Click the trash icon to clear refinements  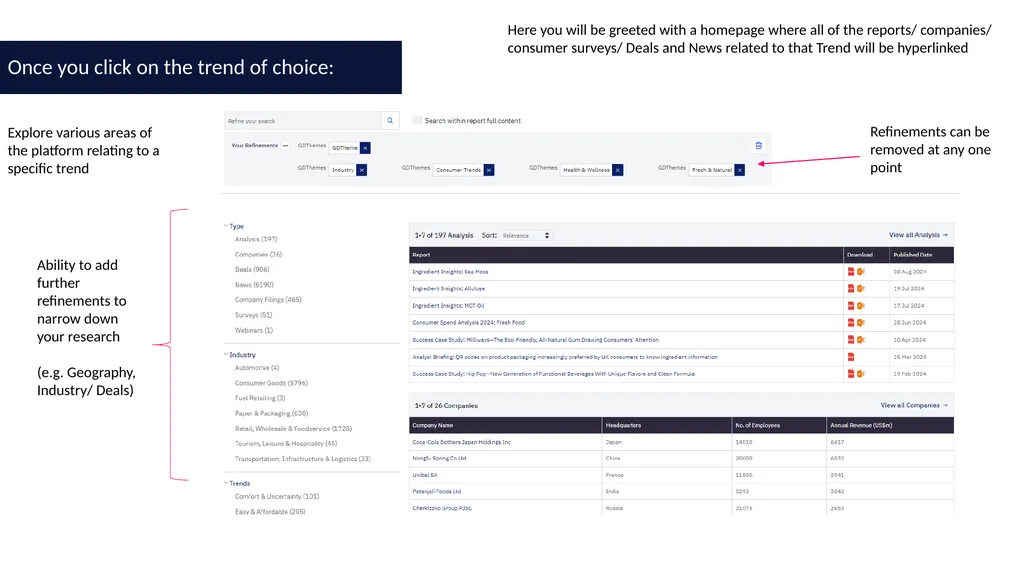pyautogui.click(x=758, y=145)
